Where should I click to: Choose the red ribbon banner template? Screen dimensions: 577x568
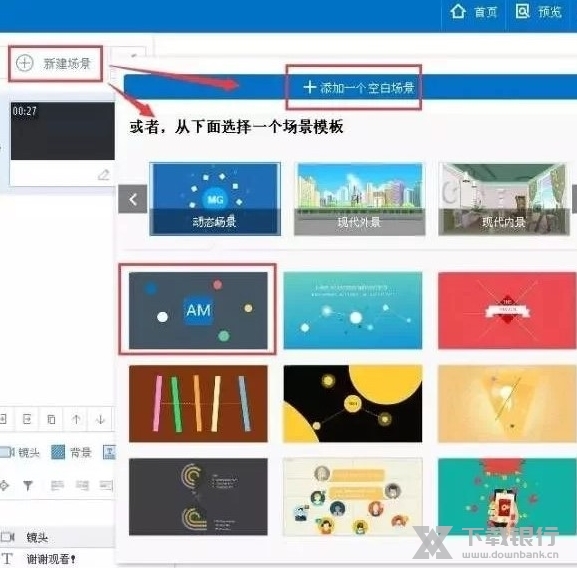point(507,310)
